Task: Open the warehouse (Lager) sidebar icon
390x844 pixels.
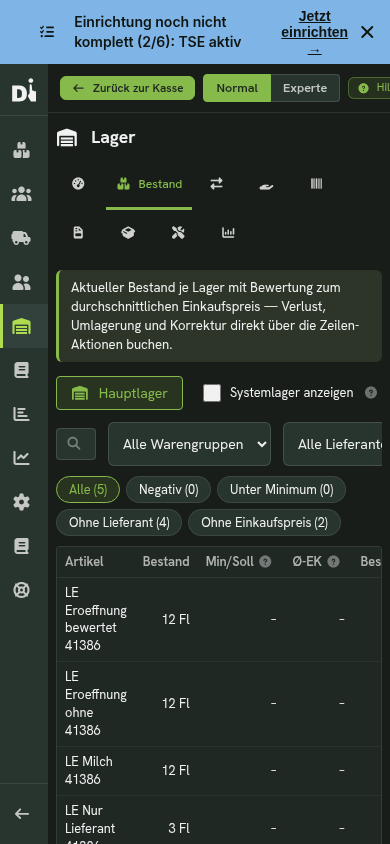Action: point(22,326)
